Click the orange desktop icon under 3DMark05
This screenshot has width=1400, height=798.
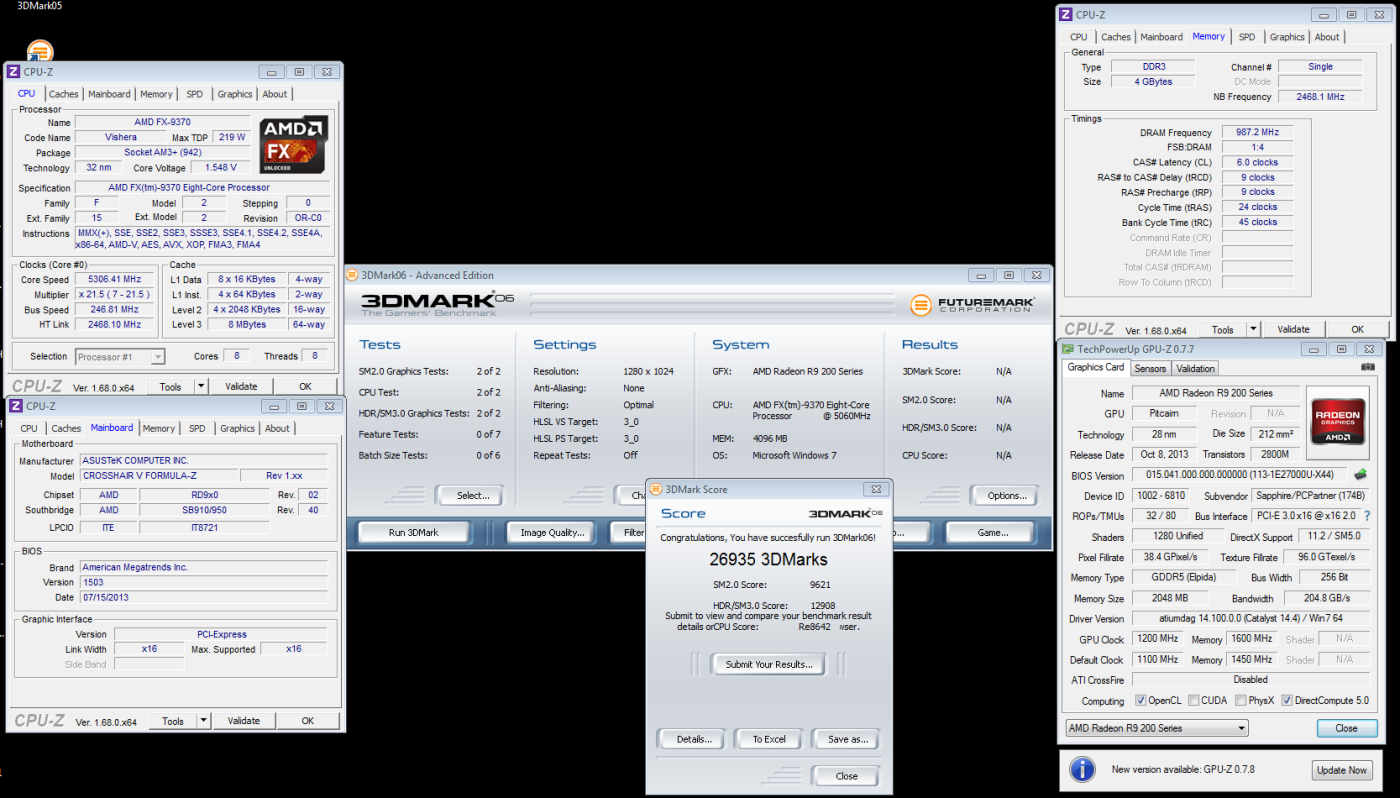[39, 51]
